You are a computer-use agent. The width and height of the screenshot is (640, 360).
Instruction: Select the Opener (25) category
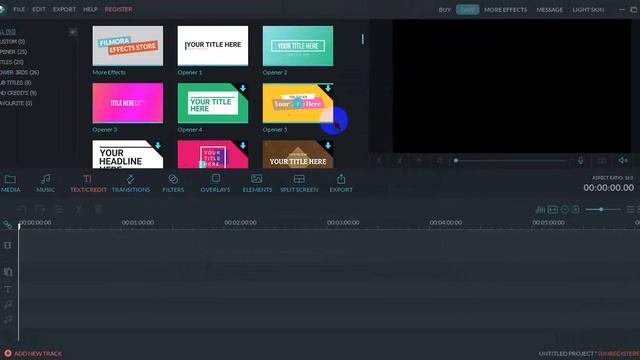click(x=13, y=52)
